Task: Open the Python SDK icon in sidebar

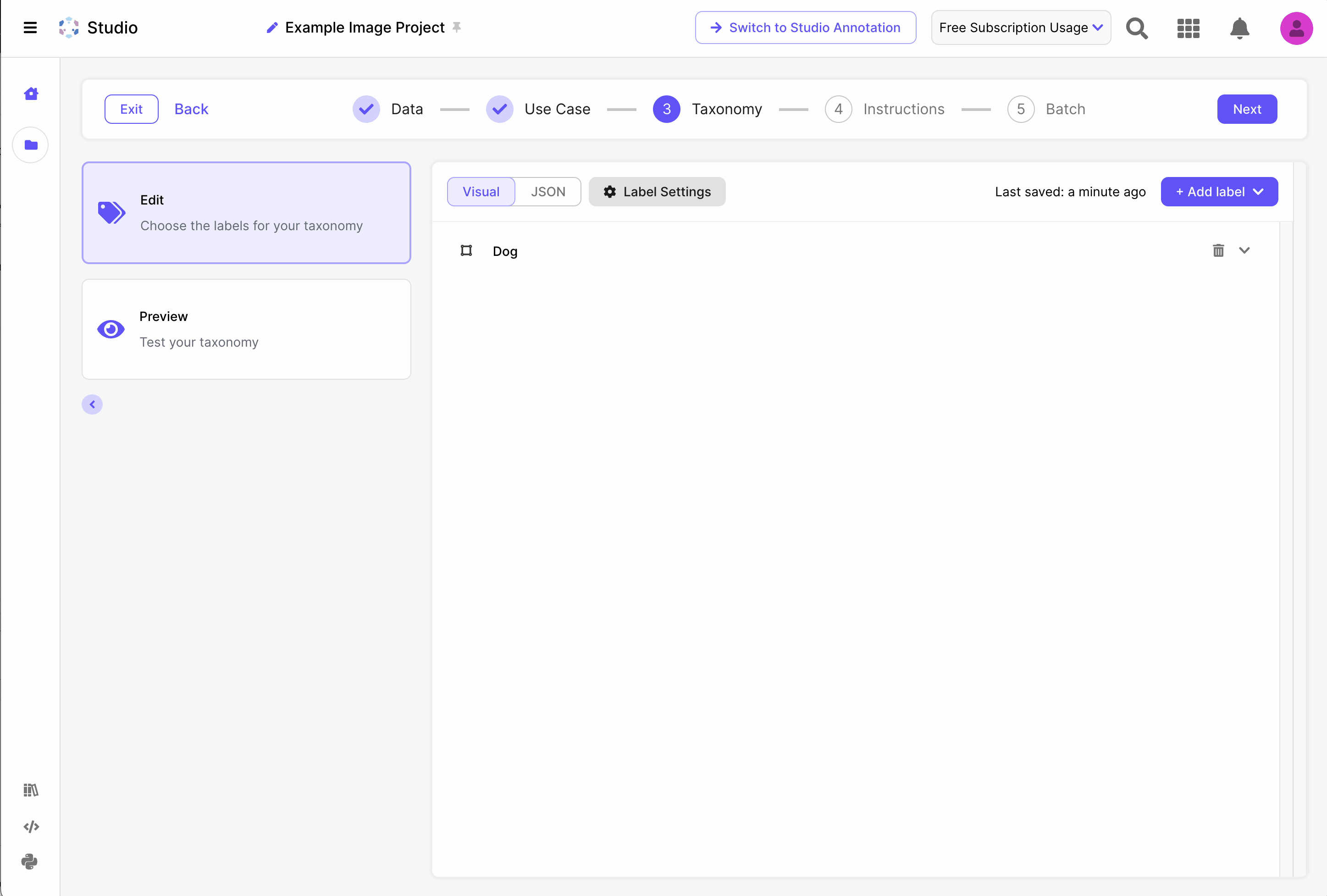Action: tap(30, 861)
